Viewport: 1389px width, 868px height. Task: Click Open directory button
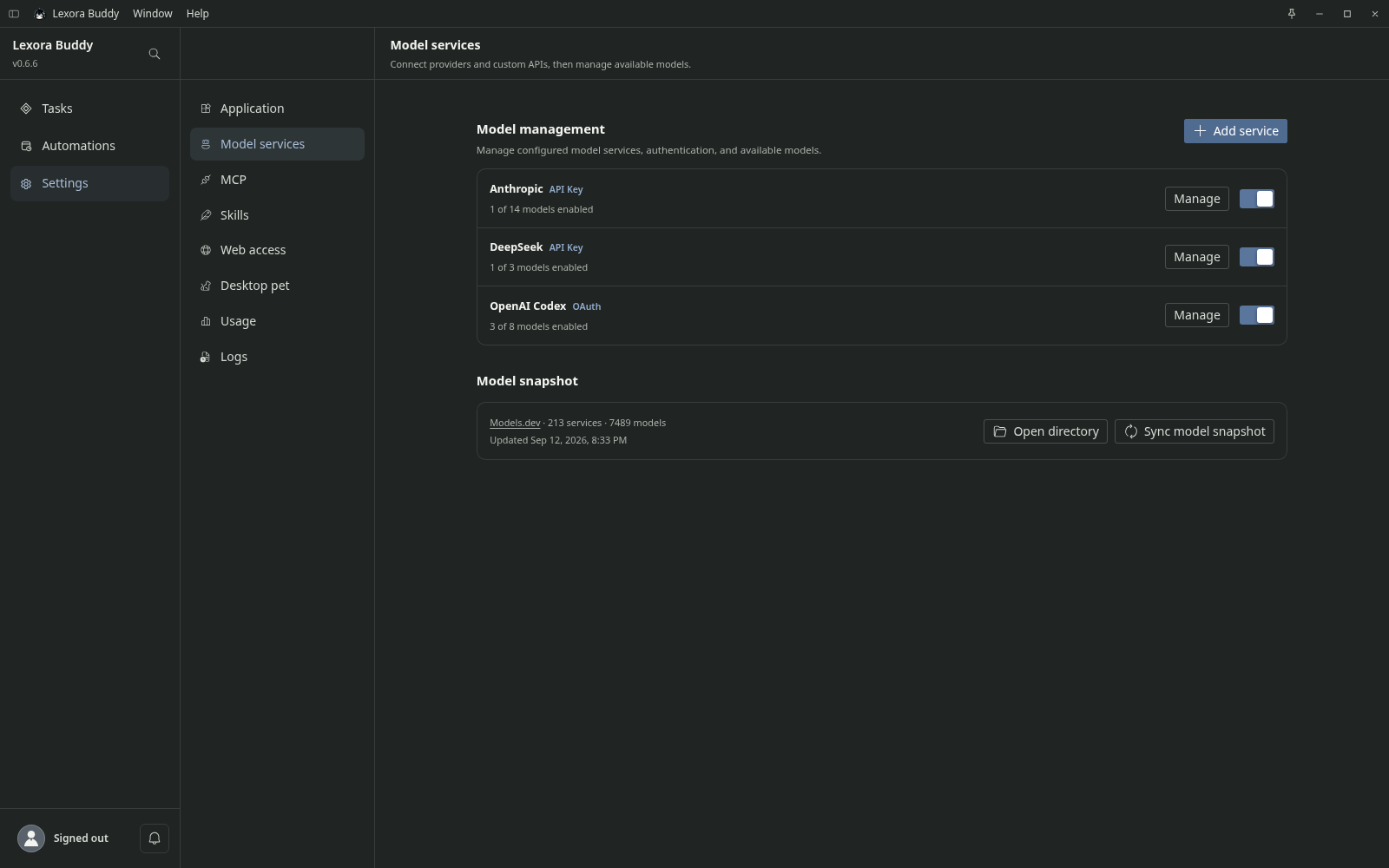click(1045, 431)
